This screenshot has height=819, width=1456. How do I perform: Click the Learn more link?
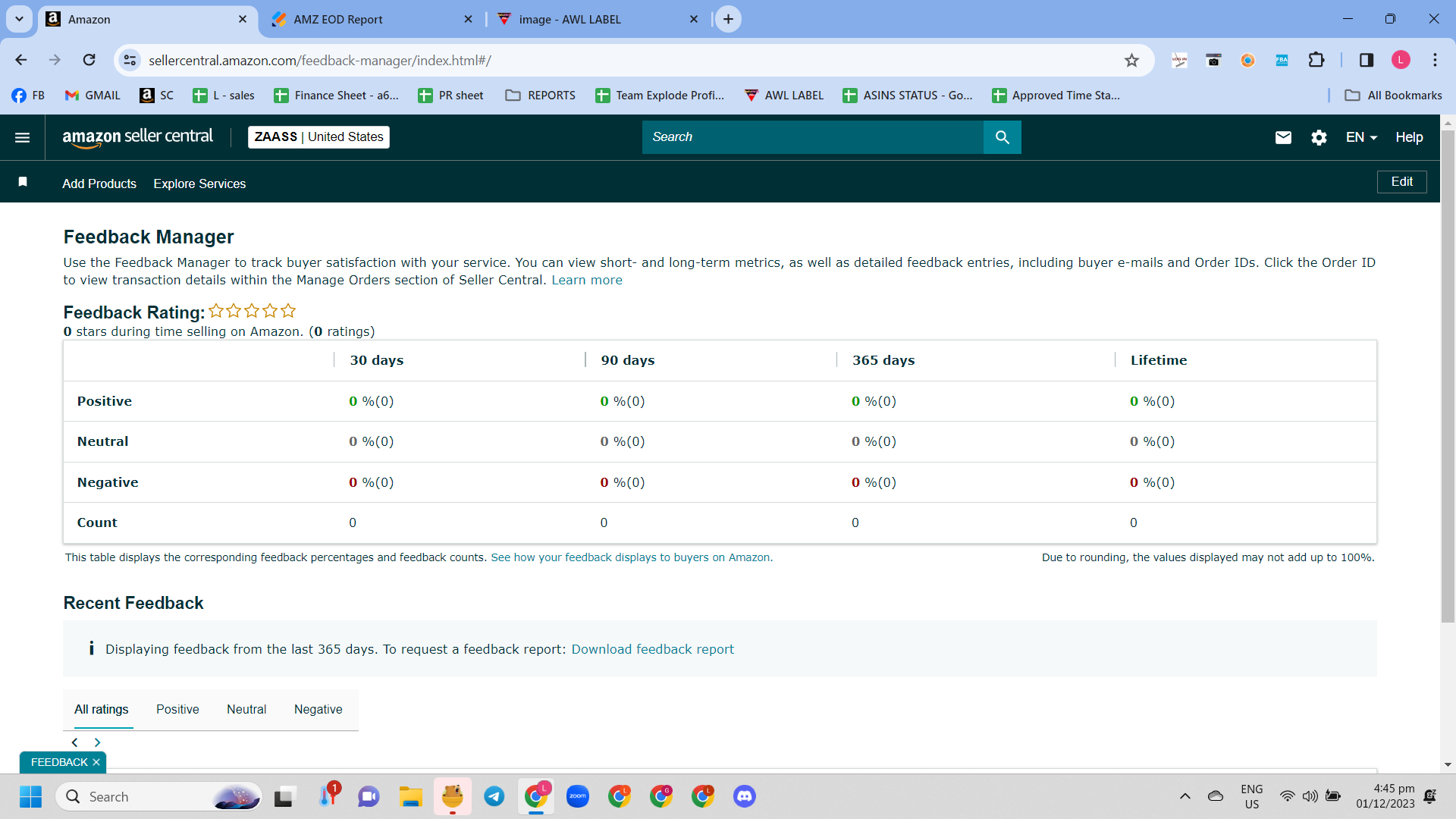tap(587, 280)
